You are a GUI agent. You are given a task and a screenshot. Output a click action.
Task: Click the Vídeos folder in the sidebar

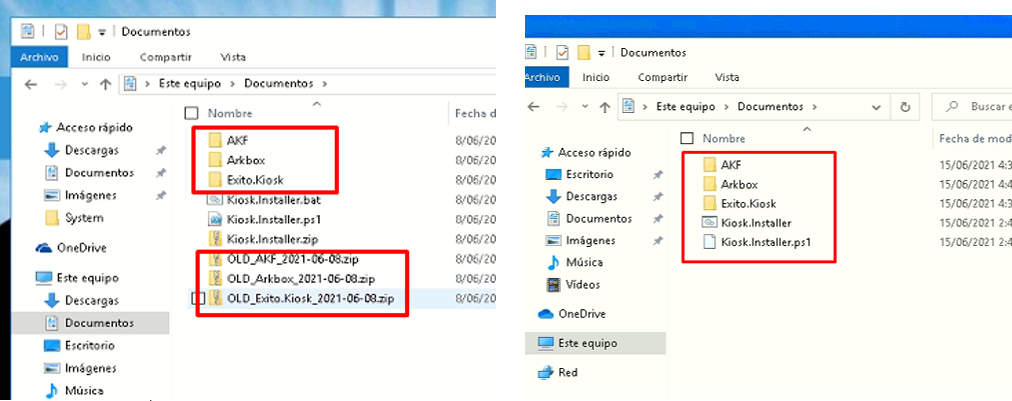(x=582, y=284)
